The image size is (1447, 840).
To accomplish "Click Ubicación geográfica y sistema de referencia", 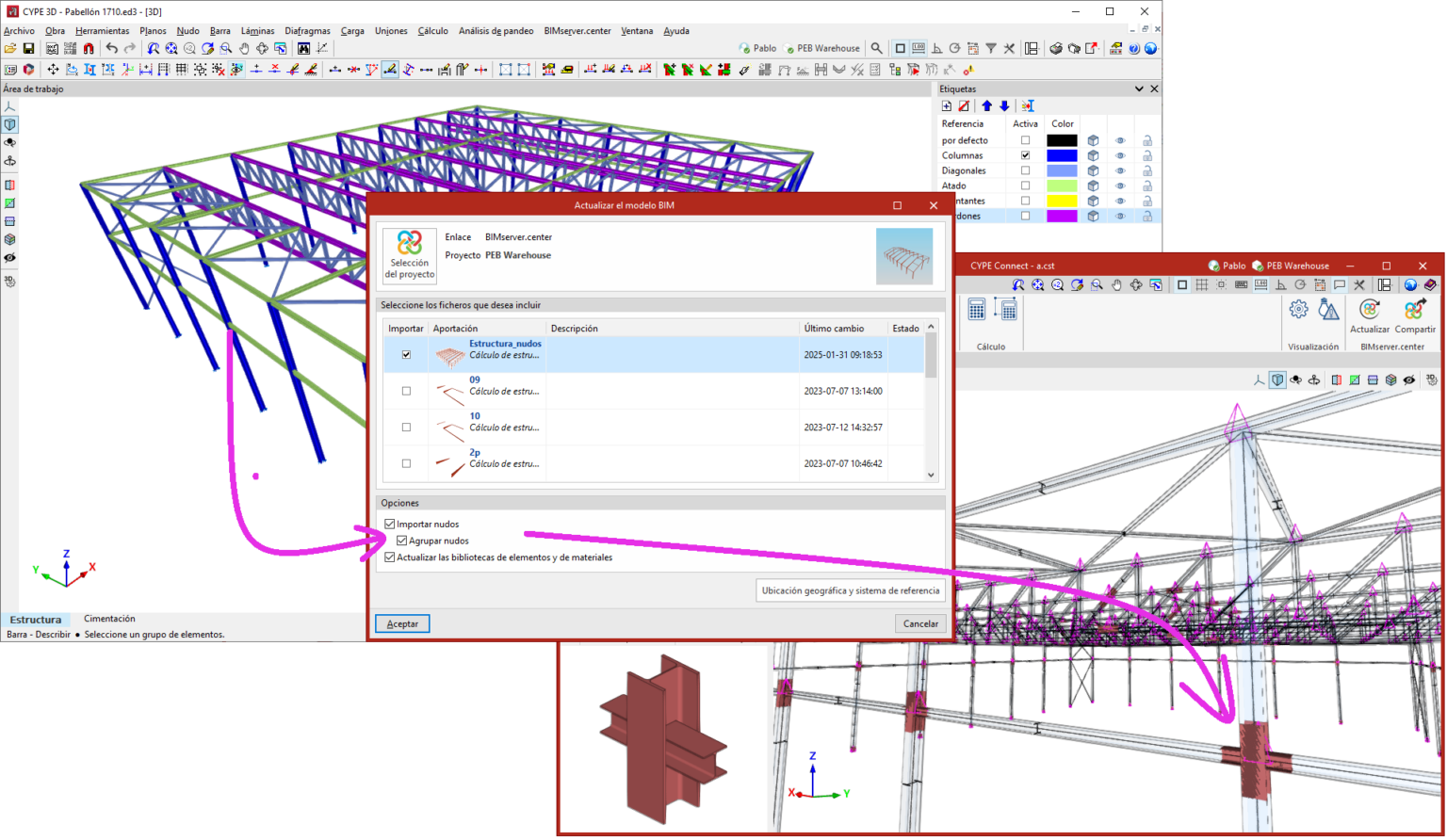I will [850, 591].
